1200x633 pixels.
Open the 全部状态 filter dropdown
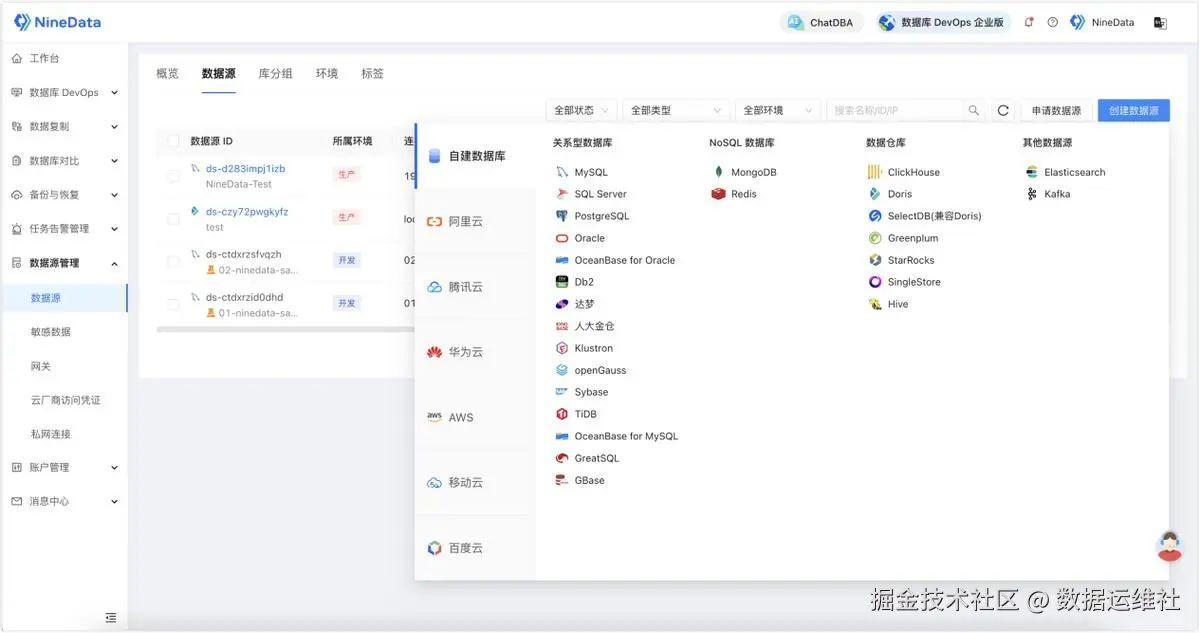581,111
